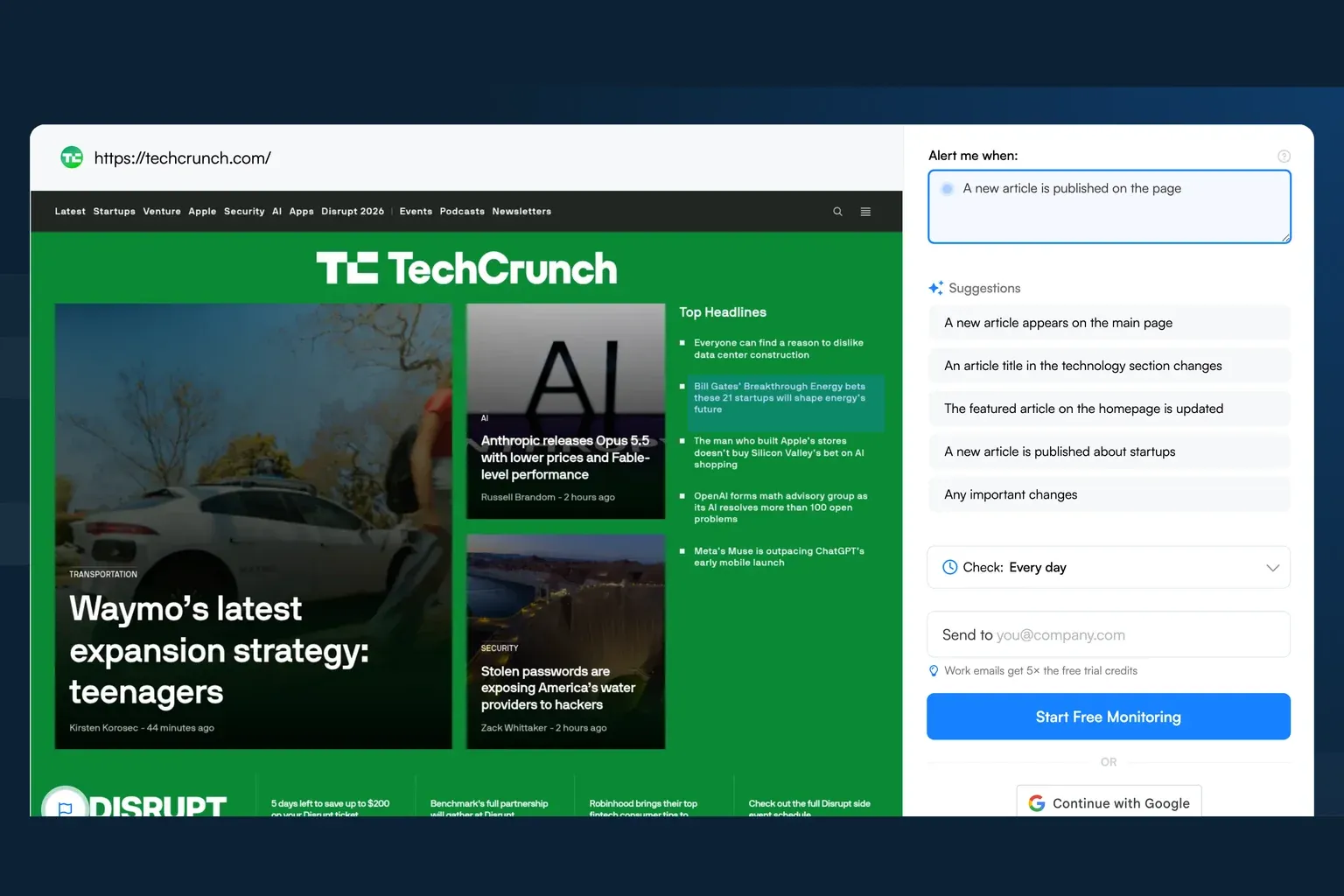The width and height of the screenshot is (1344, 896).
Task: Open the Newsletters nav item
Action: (x=521, y=212)
